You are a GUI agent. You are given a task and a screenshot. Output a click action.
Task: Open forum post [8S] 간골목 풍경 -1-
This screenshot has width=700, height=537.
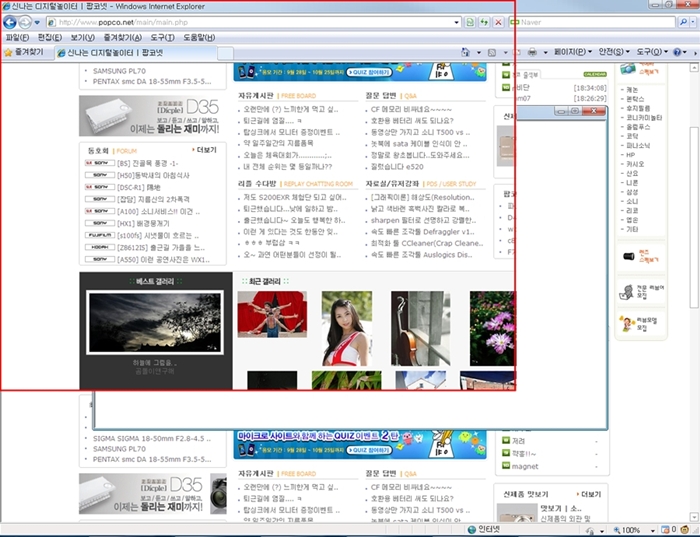click(x=147, y=163)
